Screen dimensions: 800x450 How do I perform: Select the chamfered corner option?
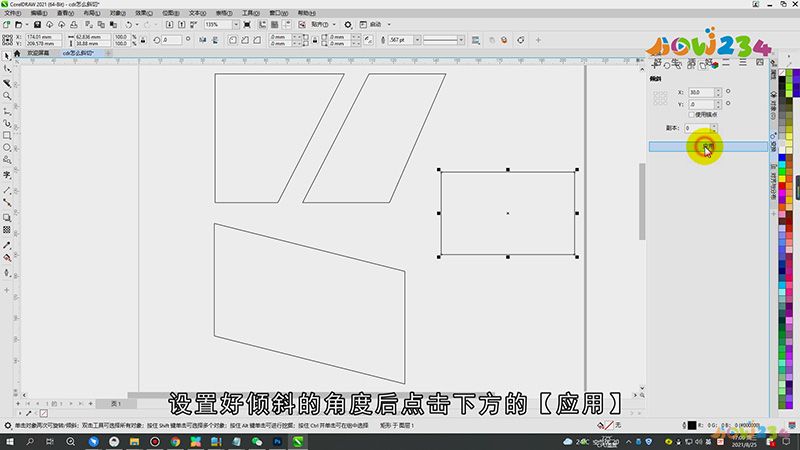(x=257, y=40)
